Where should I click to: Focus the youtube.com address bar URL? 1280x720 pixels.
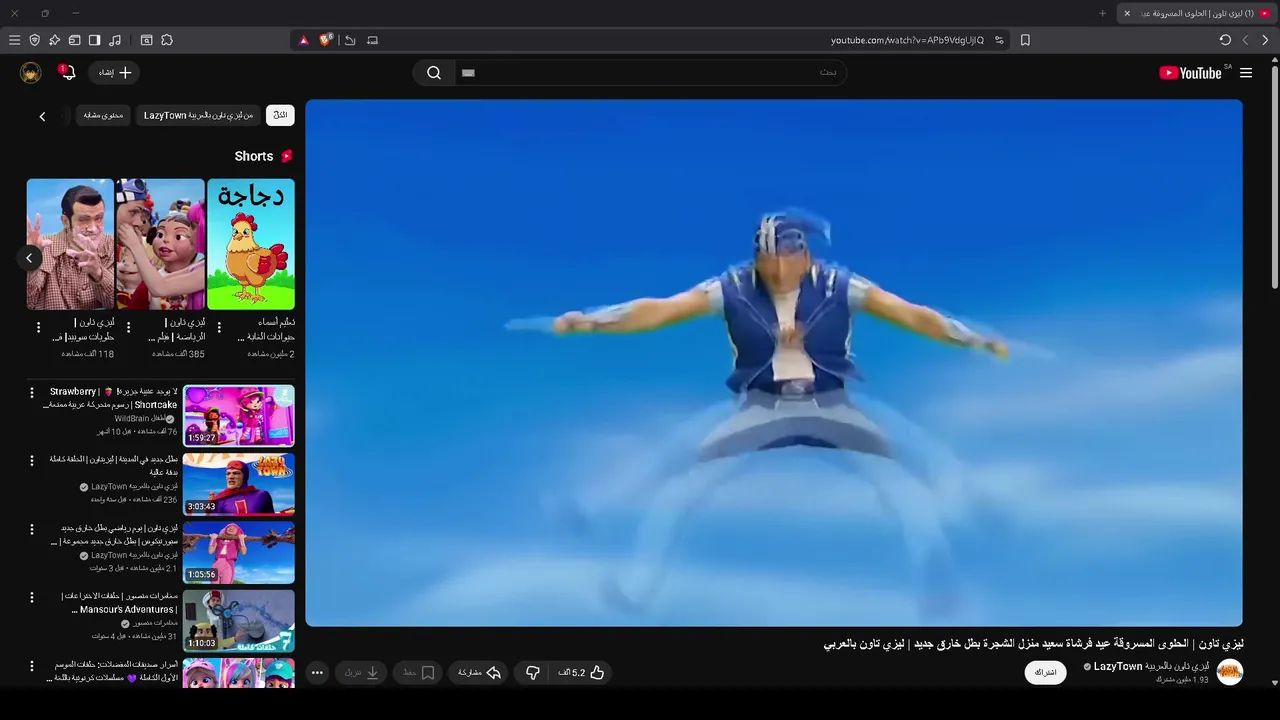[x=907, y=40]
